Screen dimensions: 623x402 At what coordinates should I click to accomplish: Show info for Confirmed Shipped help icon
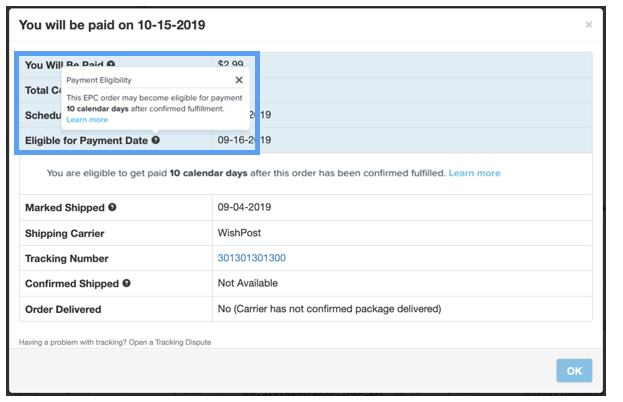(x=127, y=283)
